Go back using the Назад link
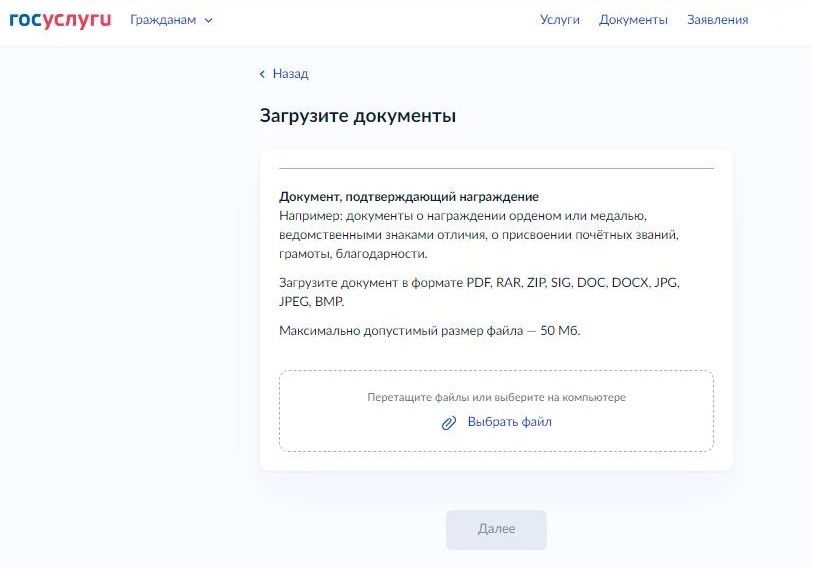Viewport: 814px width, 568px height. tap(284, 74)
